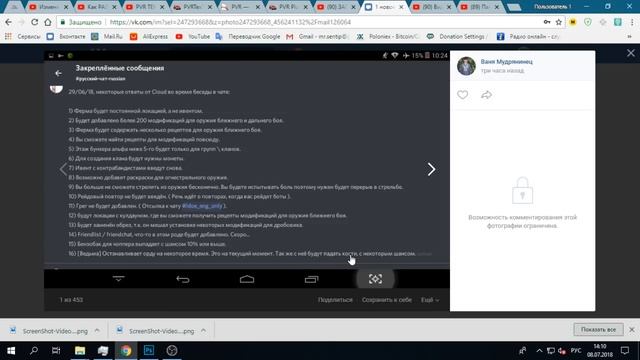Image resolution: width=640 pixels, height=360 pixels.
Task: Open Windows notification center
Action: click(x=625, y=351)
